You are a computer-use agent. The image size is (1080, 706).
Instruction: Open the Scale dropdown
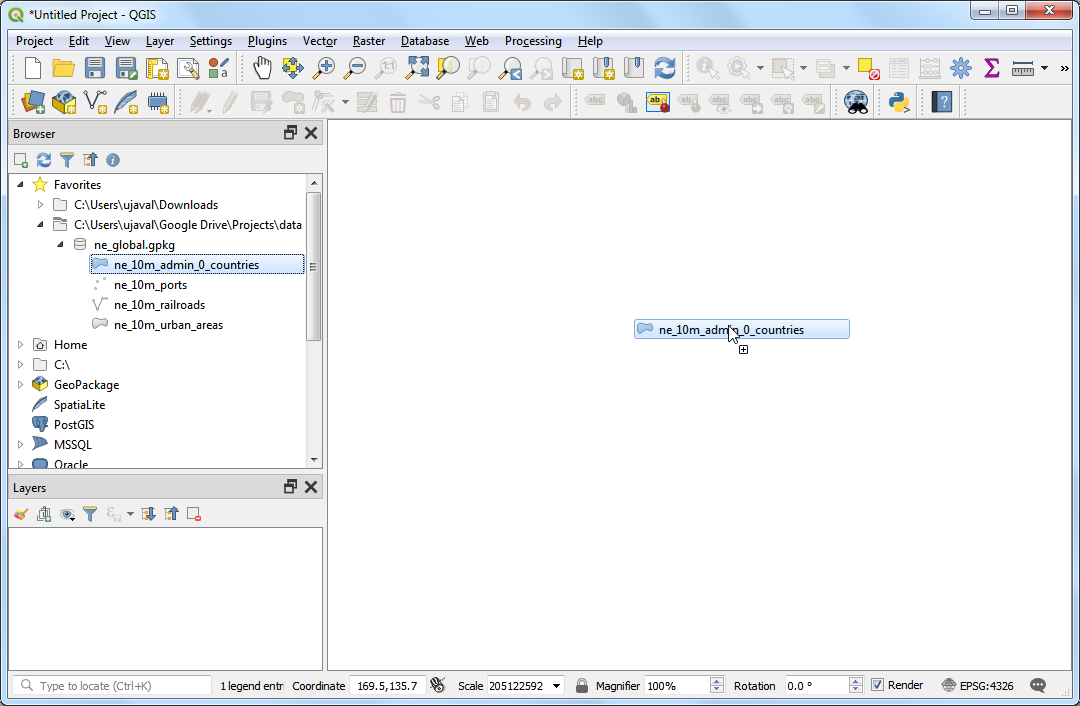coord(556,686)
